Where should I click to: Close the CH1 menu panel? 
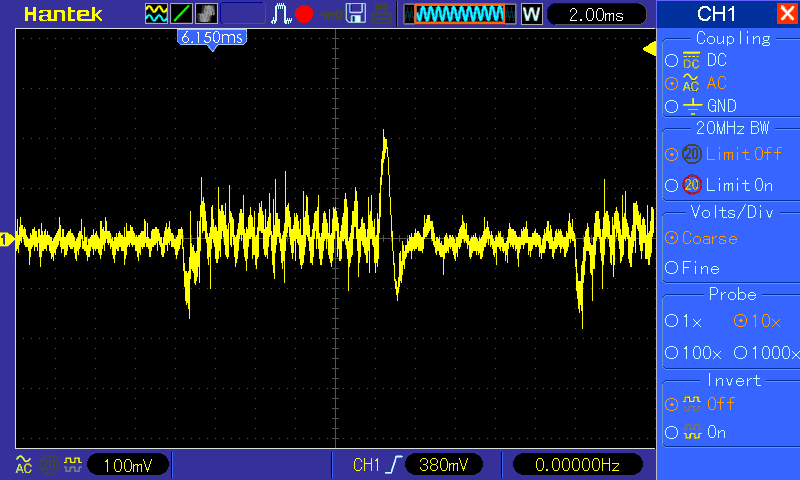click(x=787, y=13)
